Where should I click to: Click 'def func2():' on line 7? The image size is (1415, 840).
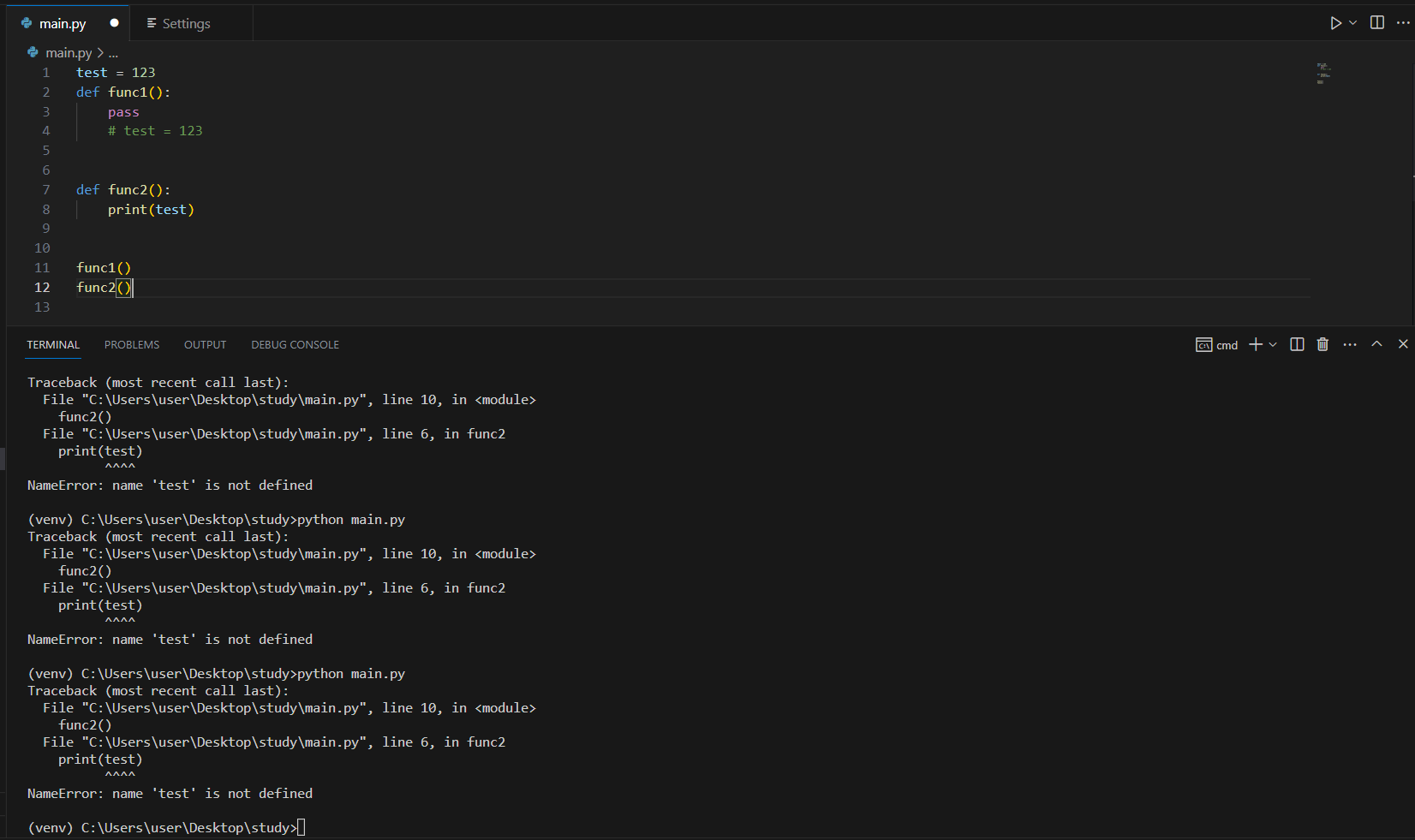point(123,190)
